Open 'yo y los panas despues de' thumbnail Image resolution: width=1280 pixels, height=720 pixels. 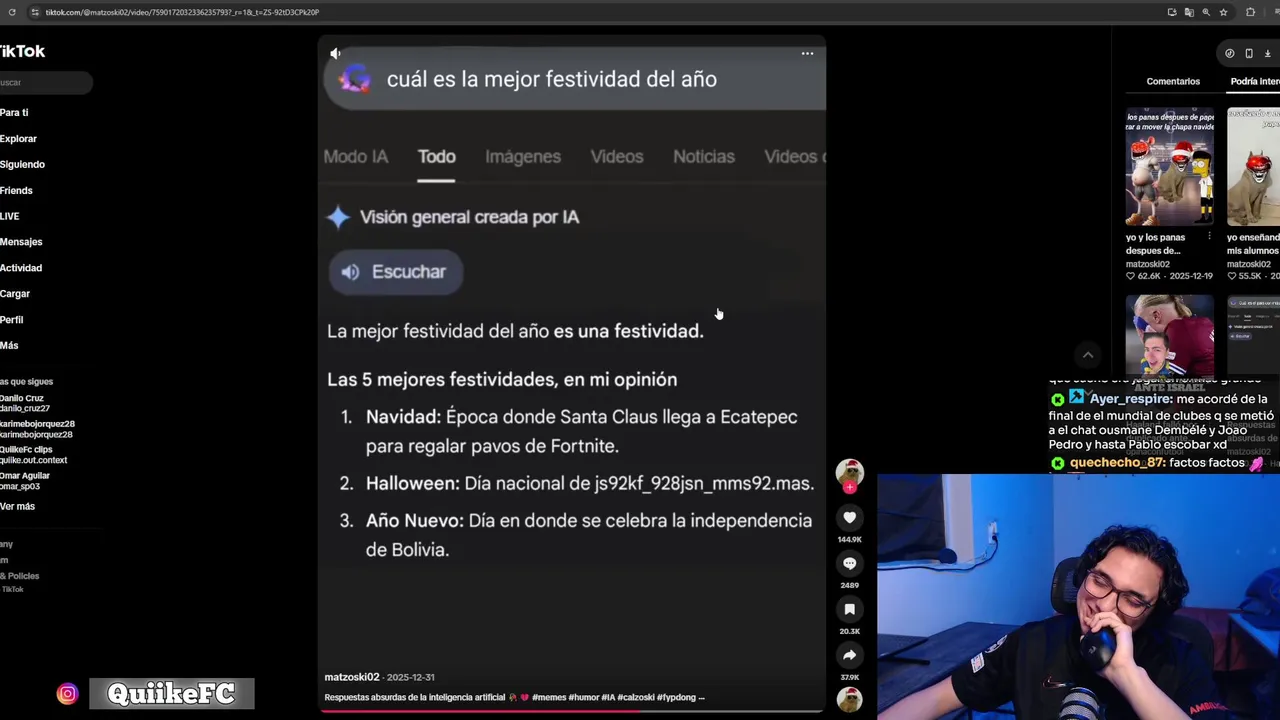point(1170,166)
